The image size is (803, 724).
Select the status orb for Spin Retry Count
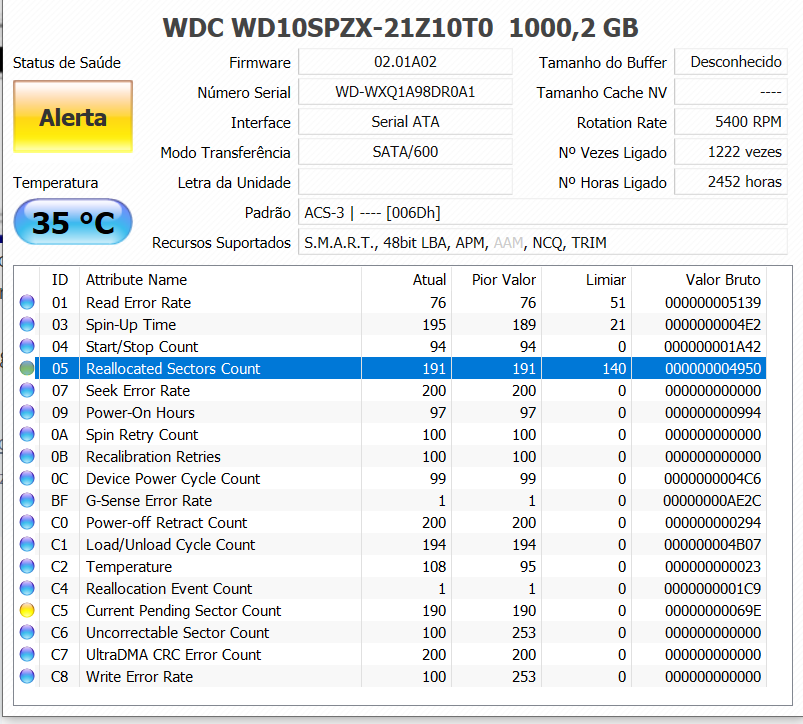tap(27, 434)
